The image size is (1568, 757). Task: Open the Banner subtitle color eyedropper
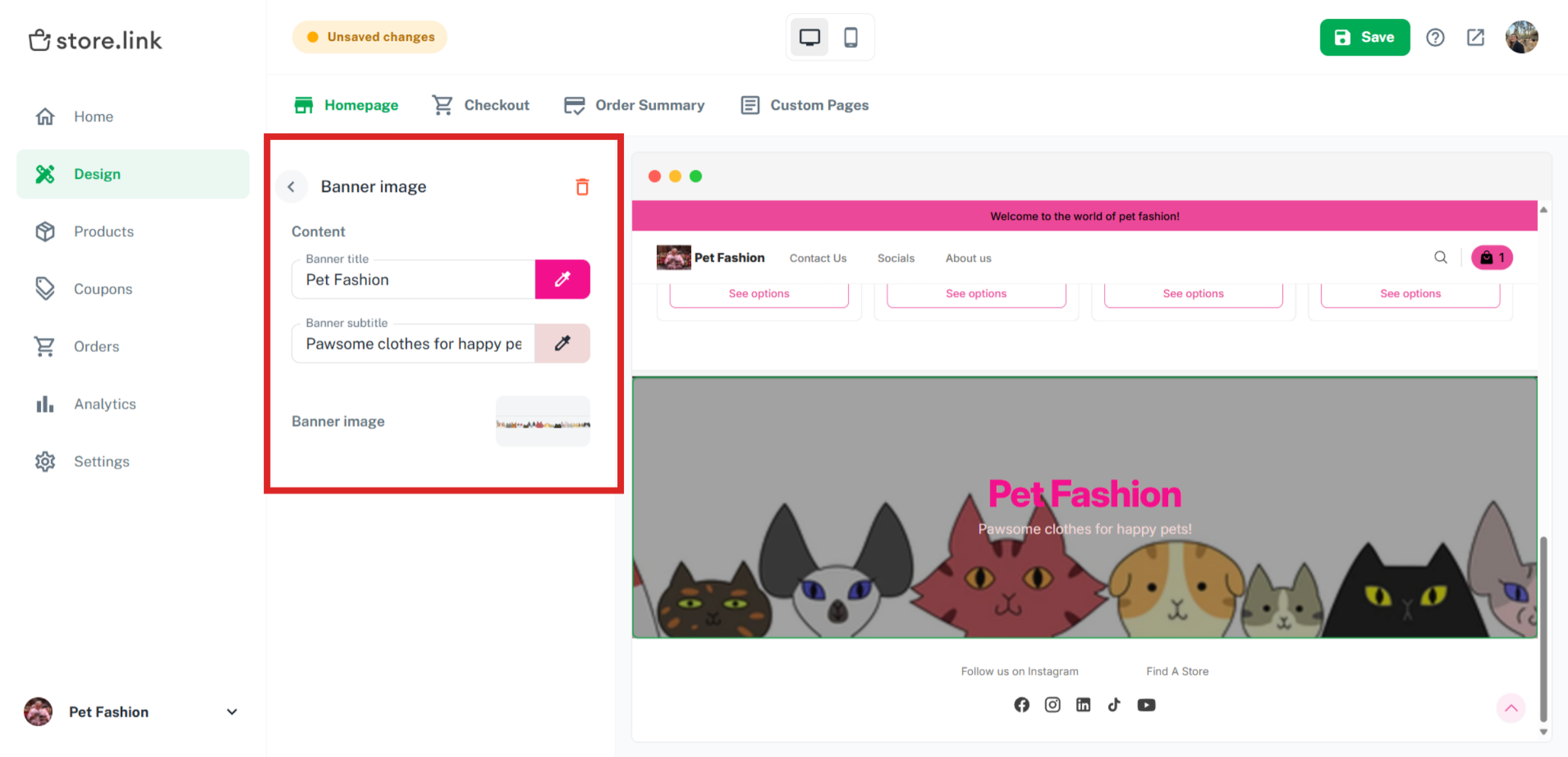tap(563, 343)
